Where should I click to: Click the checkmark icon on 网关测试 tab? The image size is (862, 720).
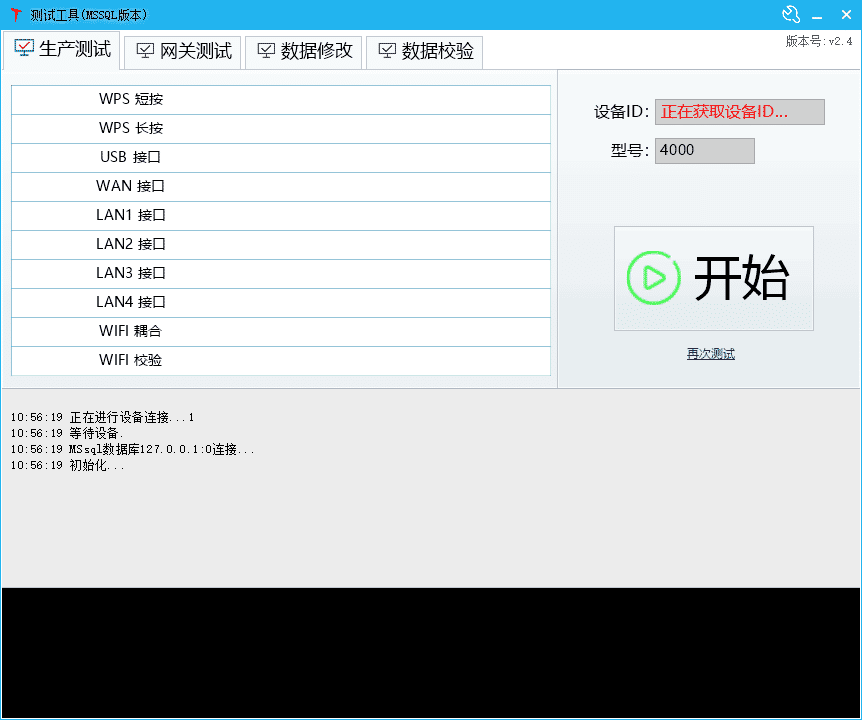pos(144,51)
